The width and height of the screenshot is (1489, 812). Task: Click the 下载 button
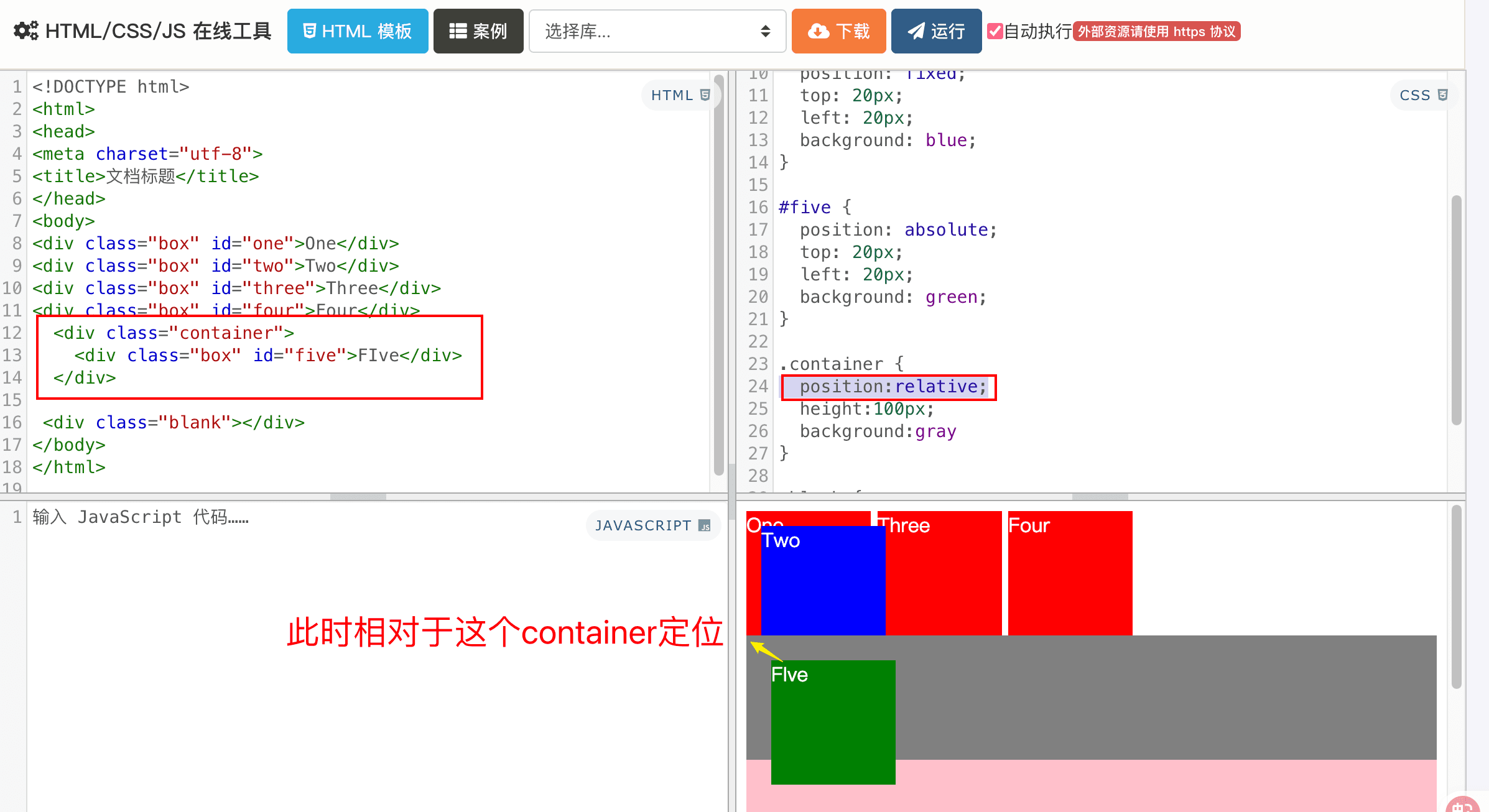click(x=838, y=31)
